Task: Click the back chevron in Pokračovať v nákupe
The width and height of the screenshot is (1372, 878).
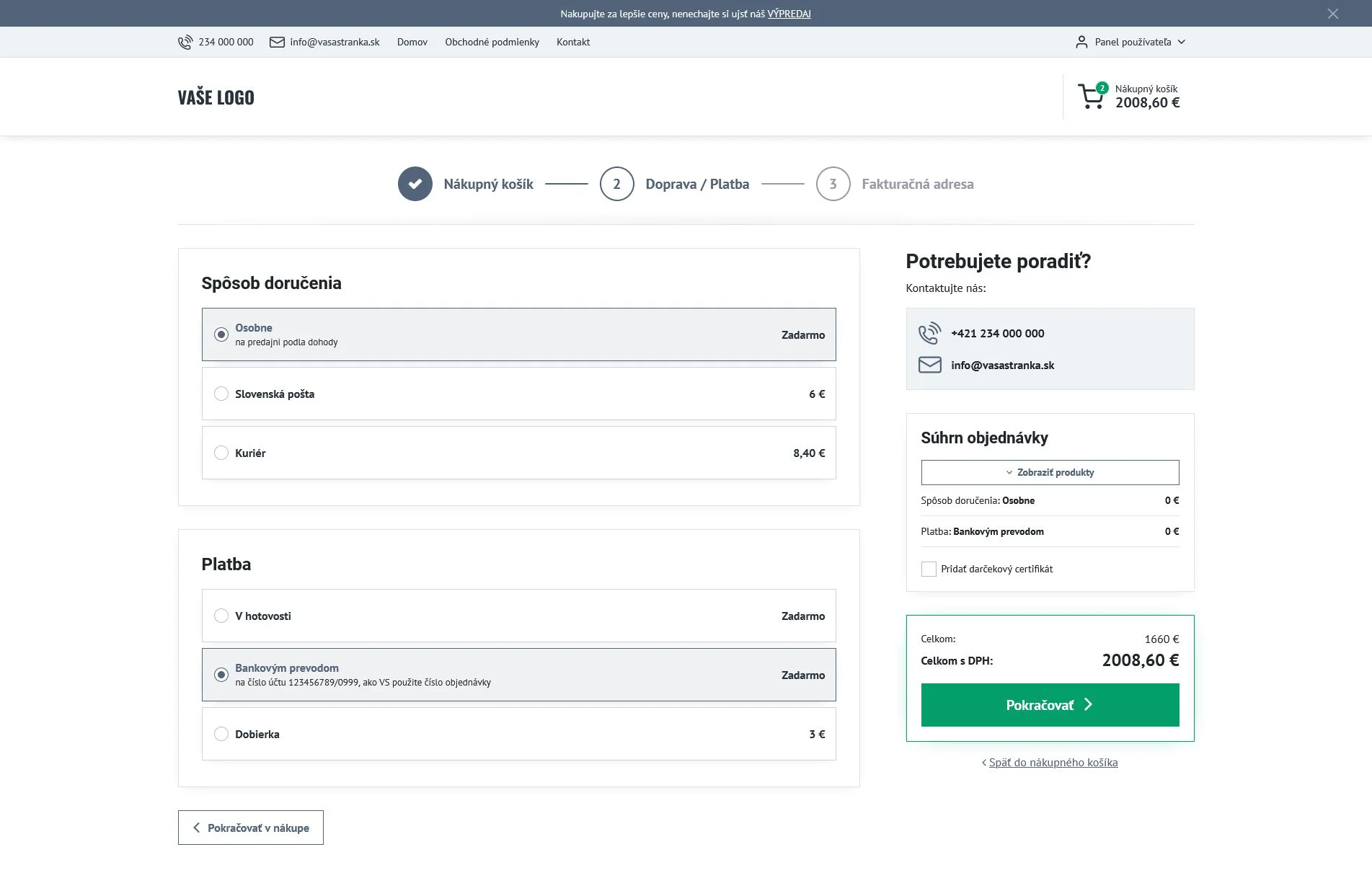Action: pyautogui.click(x=195, y=827)
